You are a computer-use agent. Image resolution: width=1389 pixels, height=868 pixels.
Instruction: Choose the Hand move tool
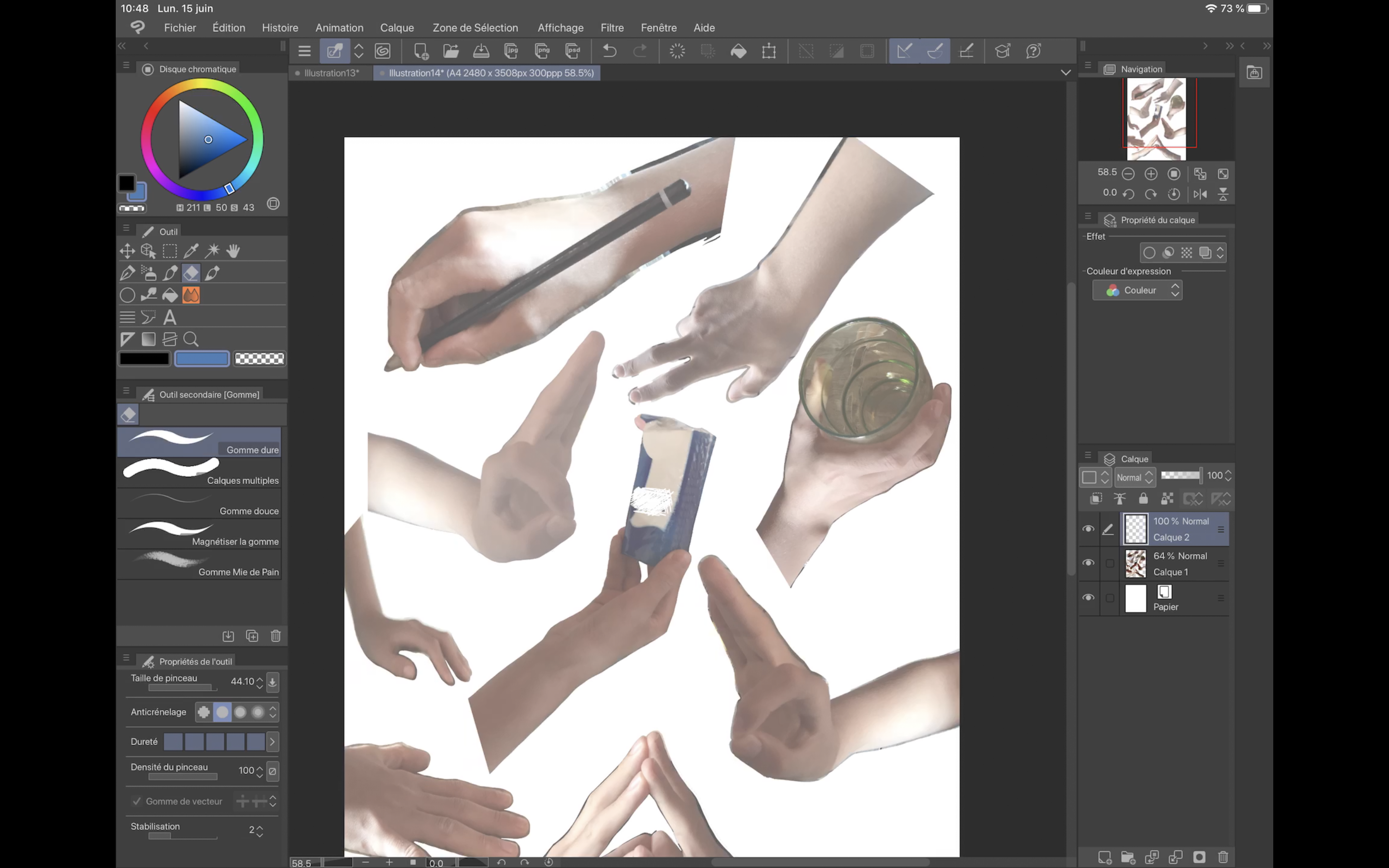233,251
